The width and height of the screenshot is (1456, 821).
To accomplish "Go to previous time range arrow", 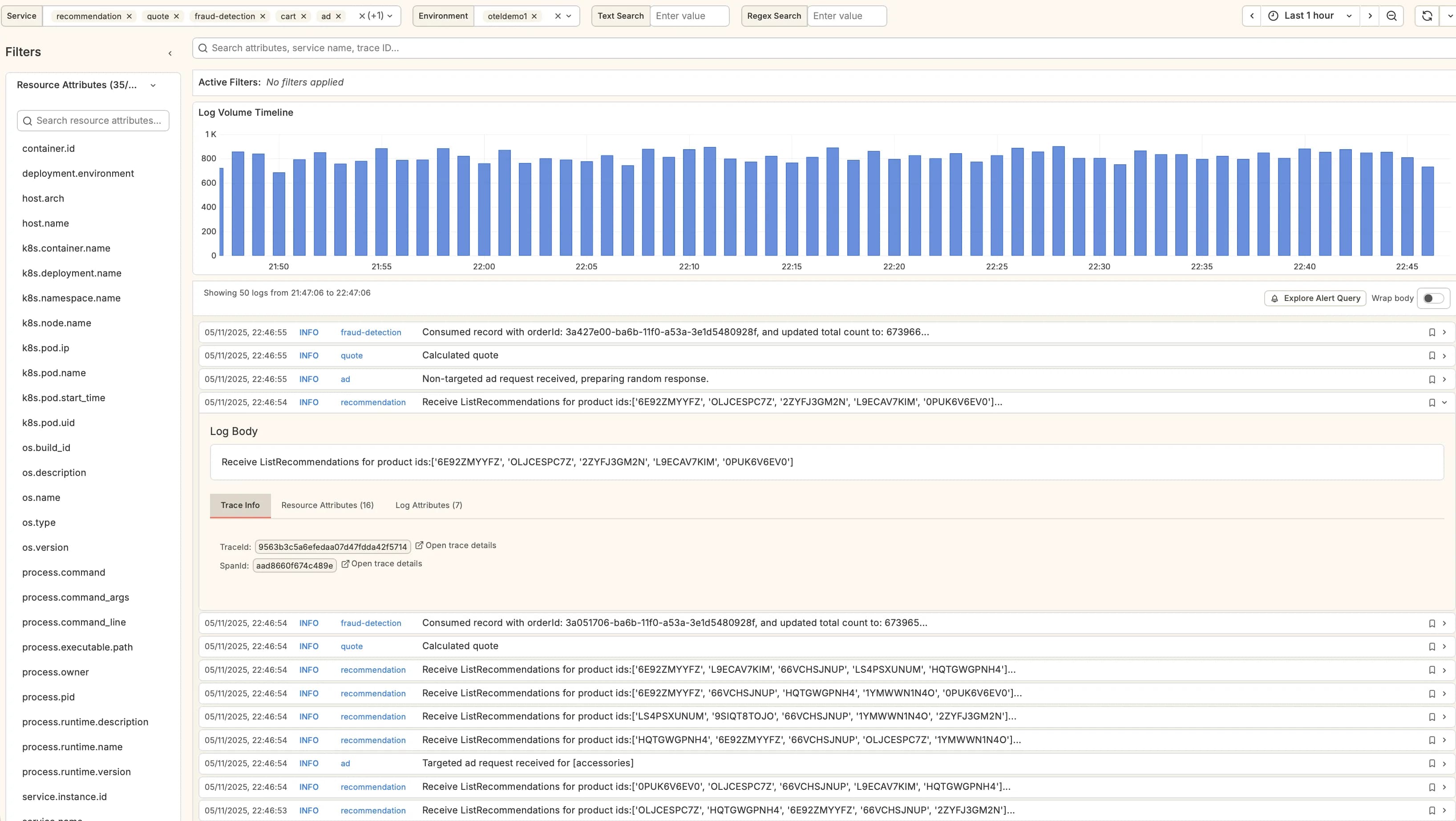I will 1251,16.
